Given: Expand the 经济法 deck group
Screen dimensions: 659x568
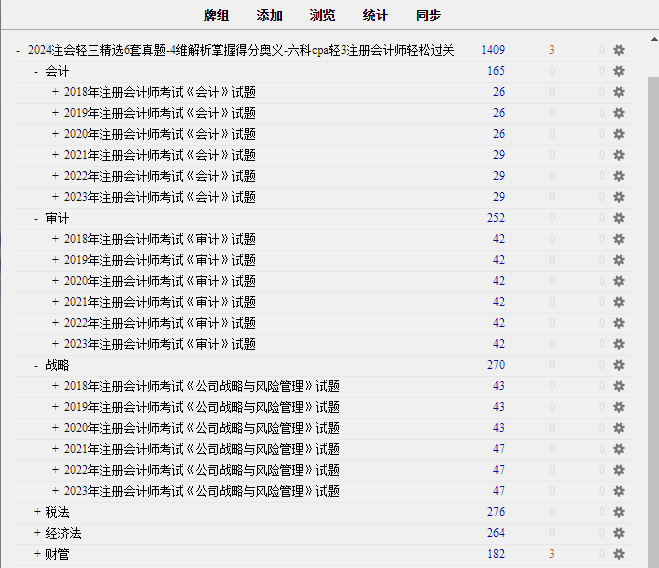Looking at the screenshot, I should point(37,533).
